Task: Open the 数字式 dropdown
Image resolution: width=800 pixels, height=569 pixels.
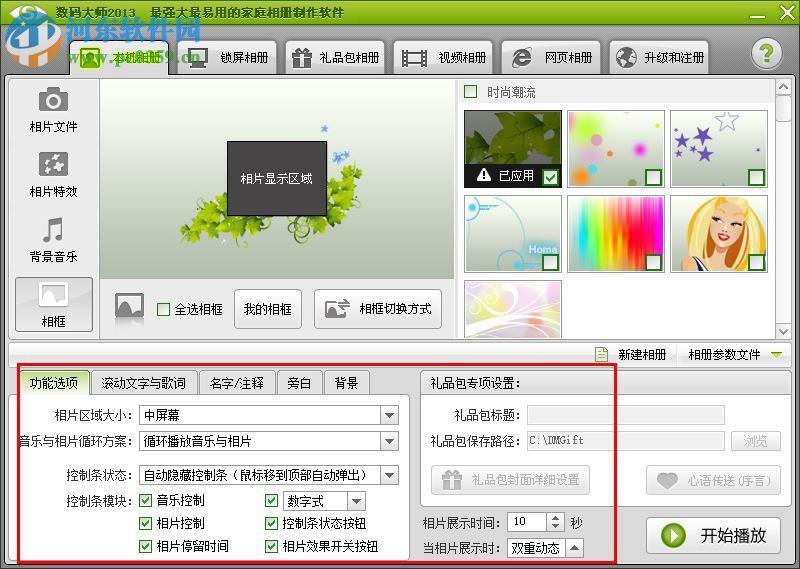Action: (x=357, y=501)
